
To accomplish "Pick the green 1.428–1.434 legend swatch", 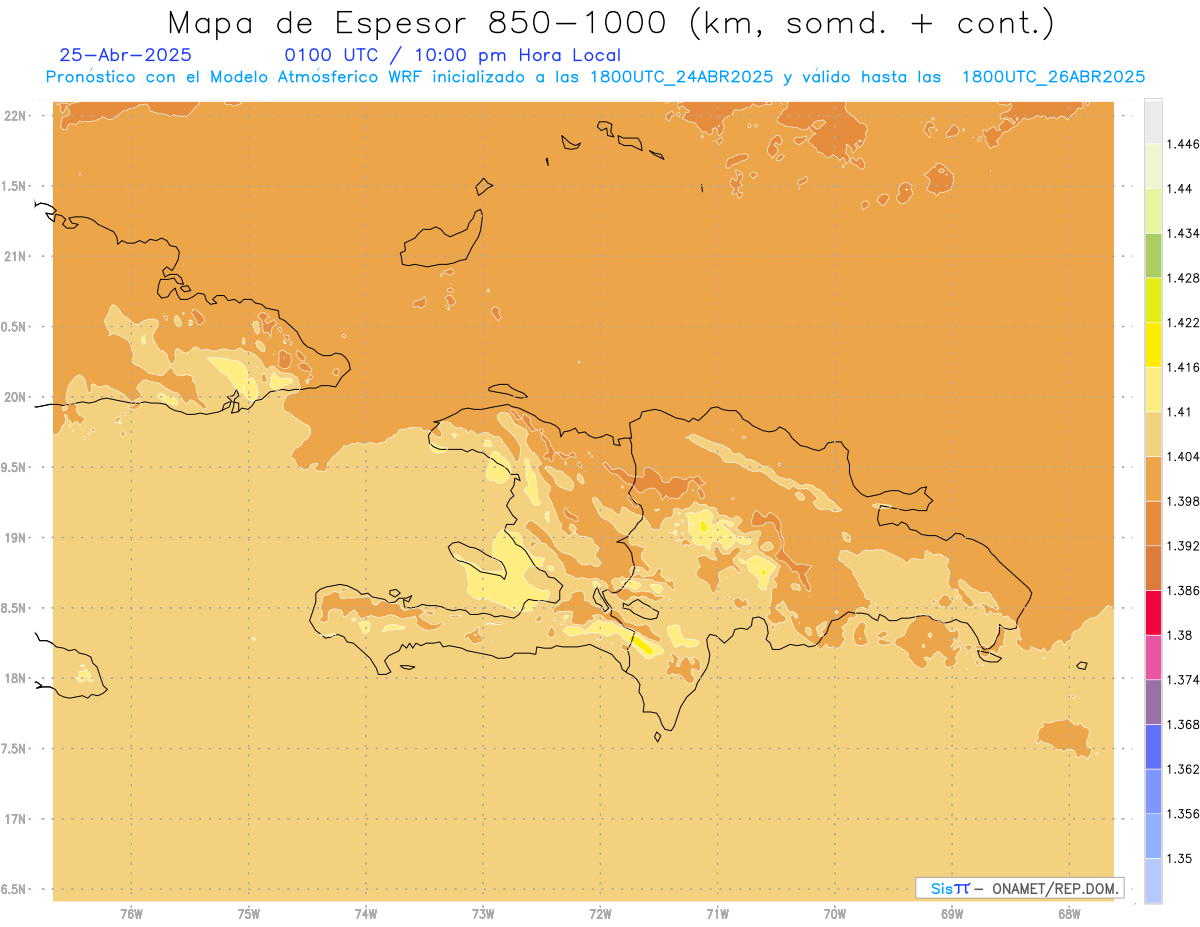I will pos(1153,255).
